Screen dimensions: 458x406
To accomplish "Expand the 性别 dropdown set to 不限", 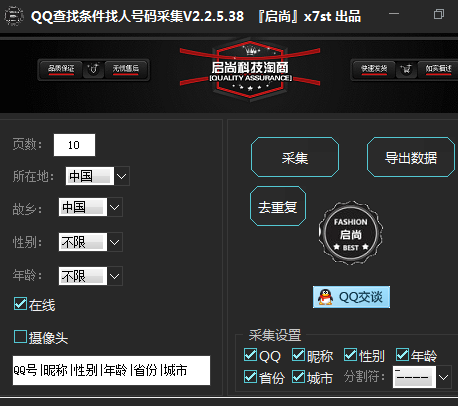I will (91, 242).
